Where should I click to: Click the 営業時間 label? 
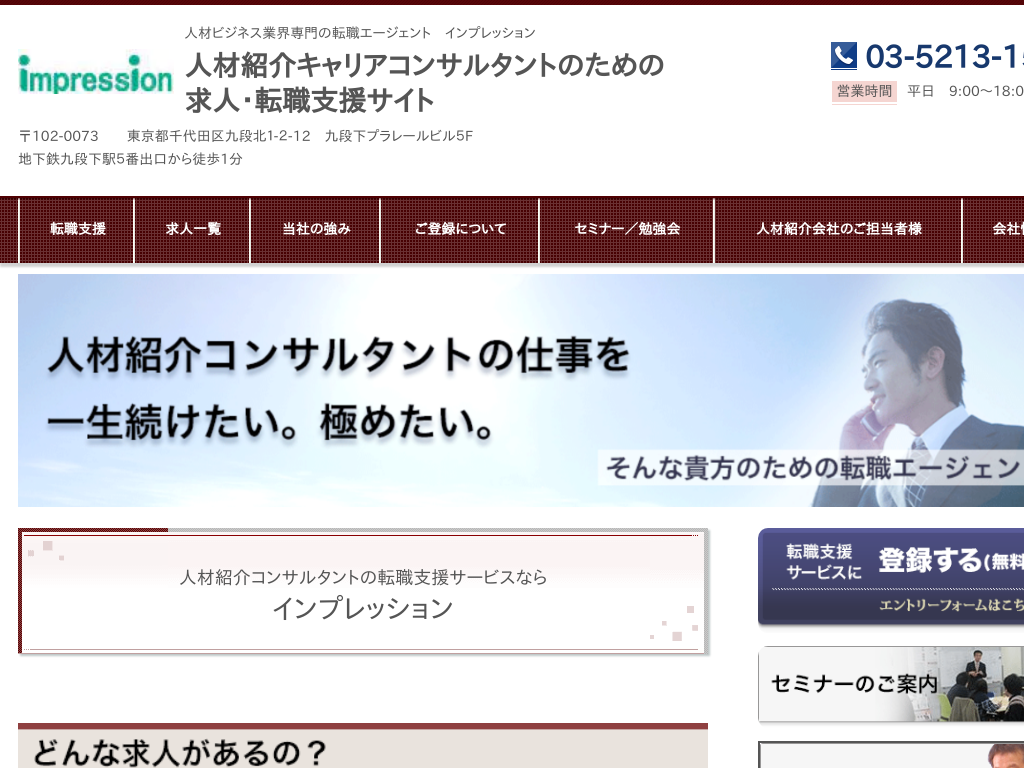[864, 91]
